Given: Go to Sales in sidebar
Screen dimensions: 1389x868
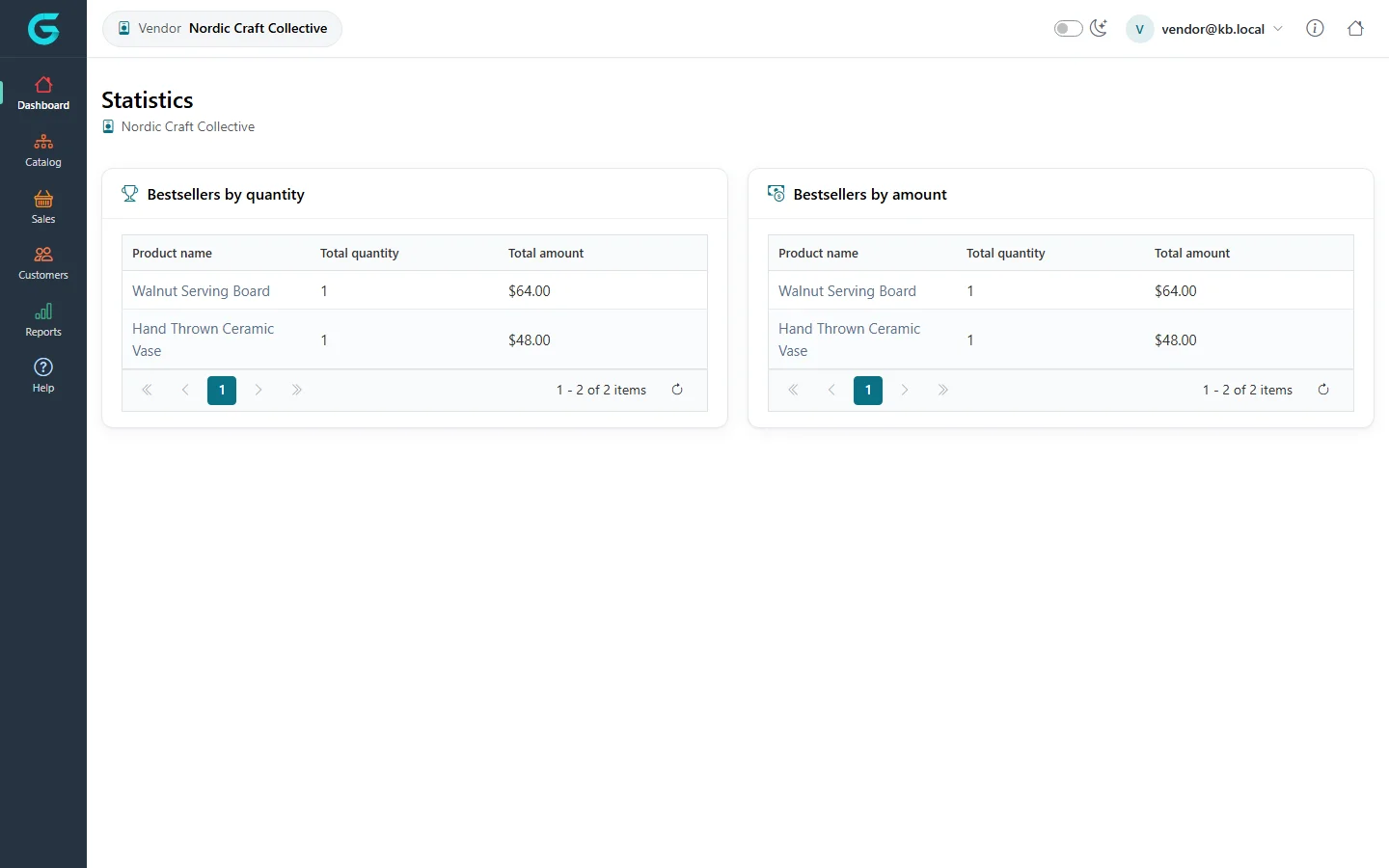Looking at the screenshot, I should pyautogui.click(x=43, y=207).
